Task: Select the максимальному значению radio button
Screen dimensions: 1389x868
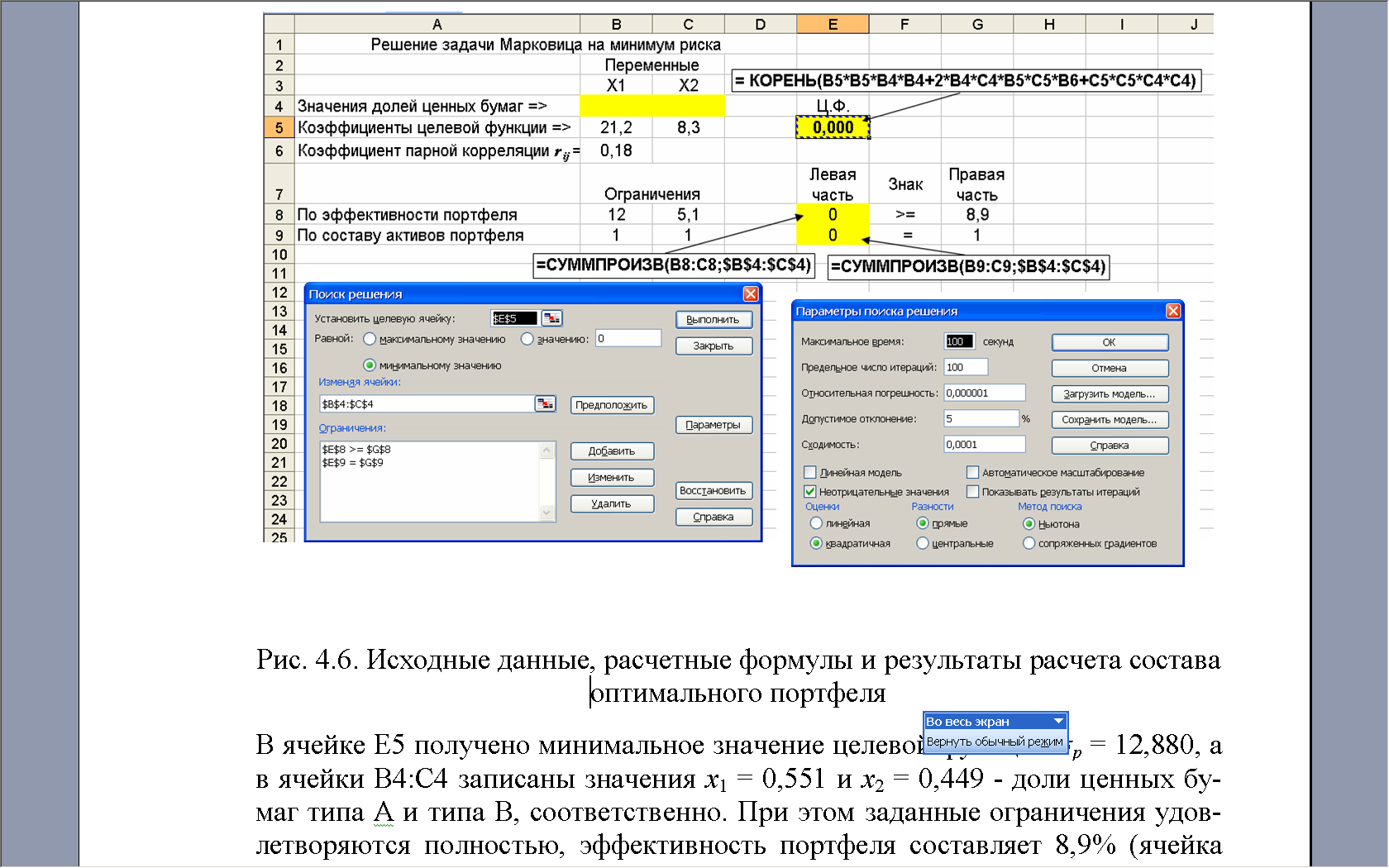Action: 370,339
